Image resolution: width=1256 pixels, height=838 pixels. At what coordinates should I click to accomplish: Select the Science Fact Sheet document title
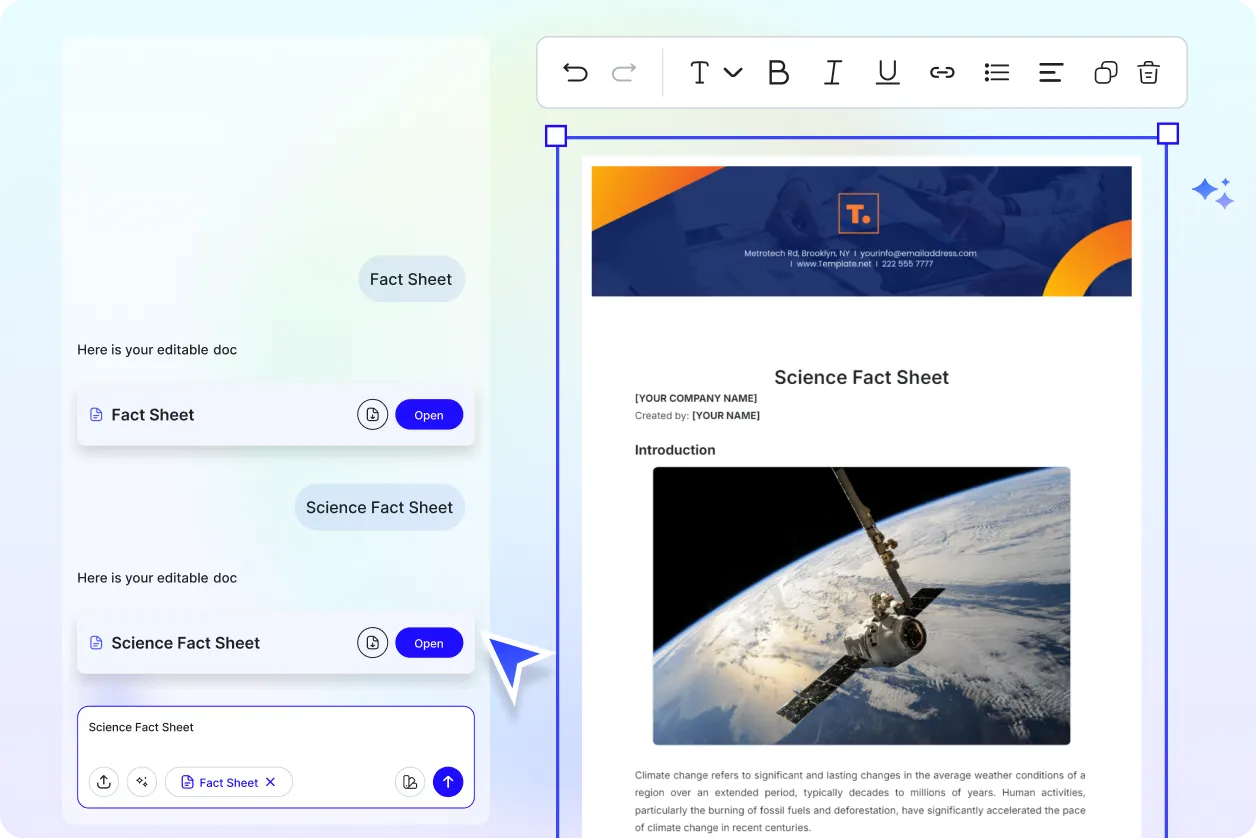coord(862,377)
